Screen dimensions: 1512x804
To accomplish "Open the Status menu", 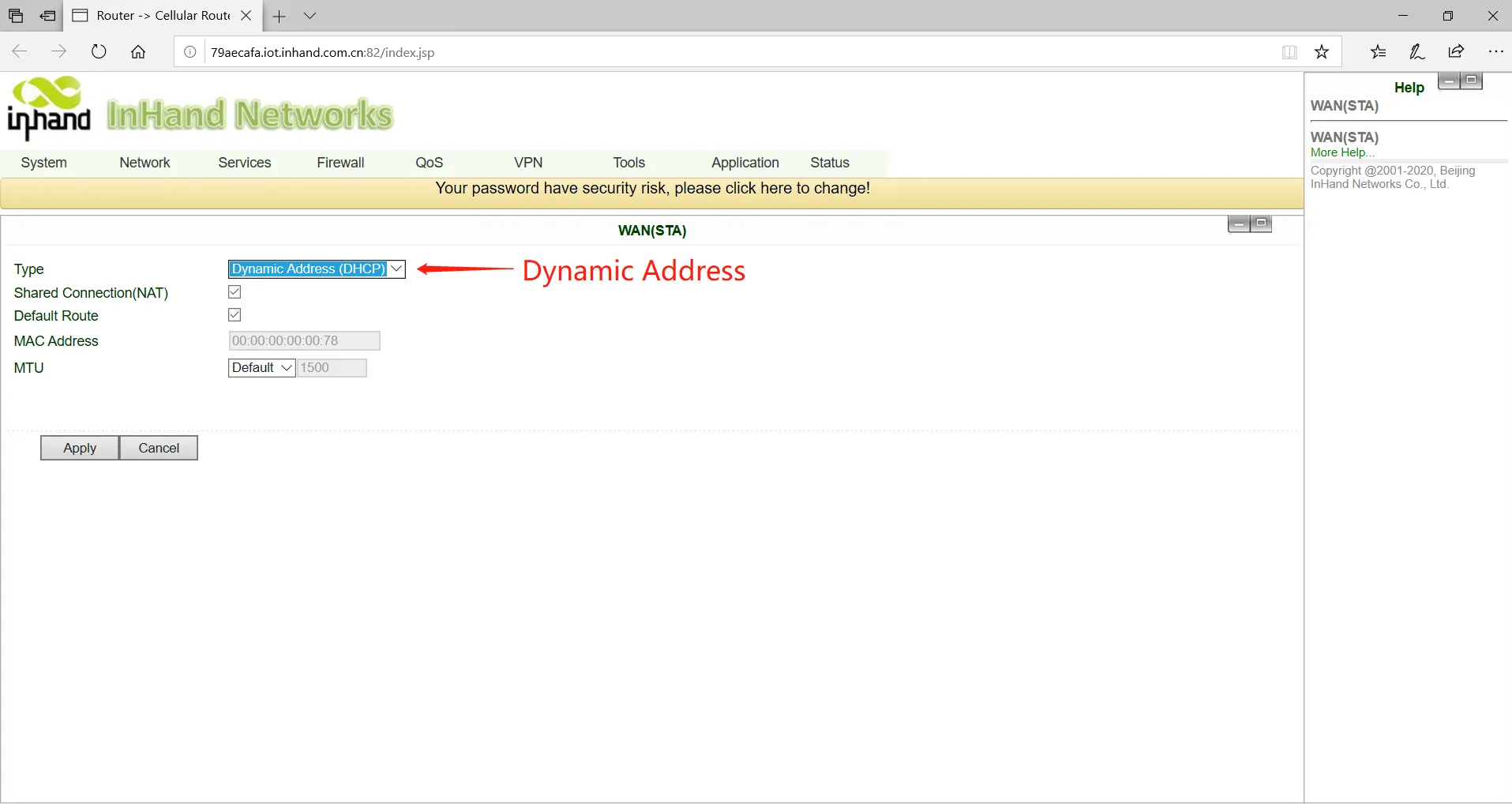I will point(830,163).
